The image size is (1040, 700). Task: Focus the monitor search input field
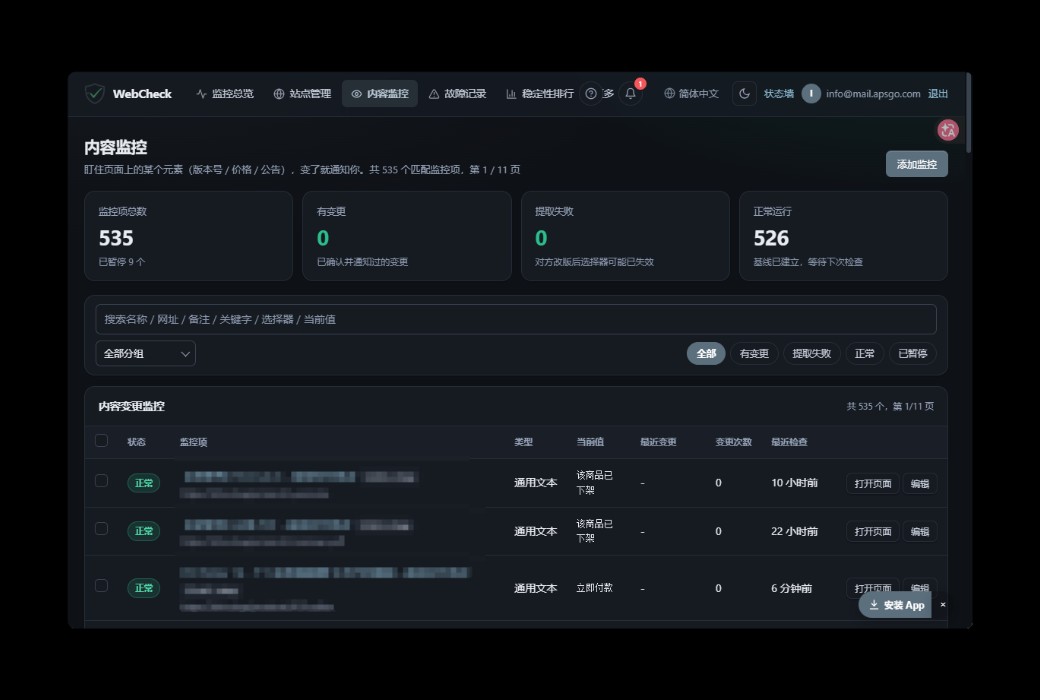pyautogui.click(x=516, y=319)
